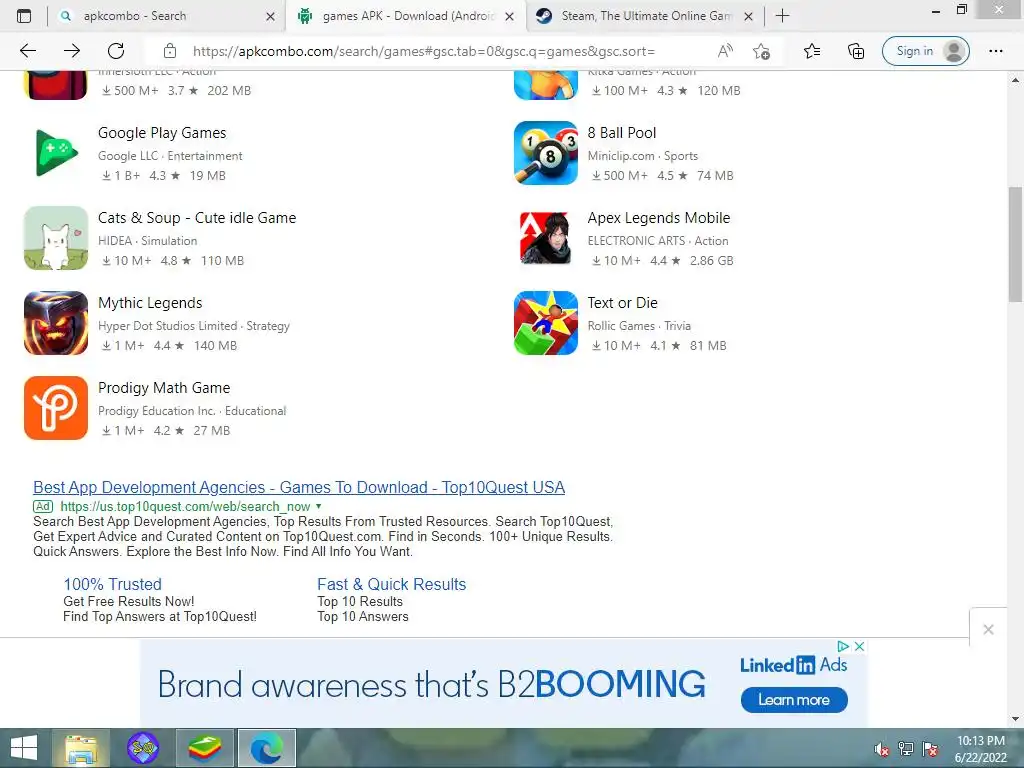The image size is (1024, 768).
Task: Click scrollbar up arrow
Action: 1015,80
